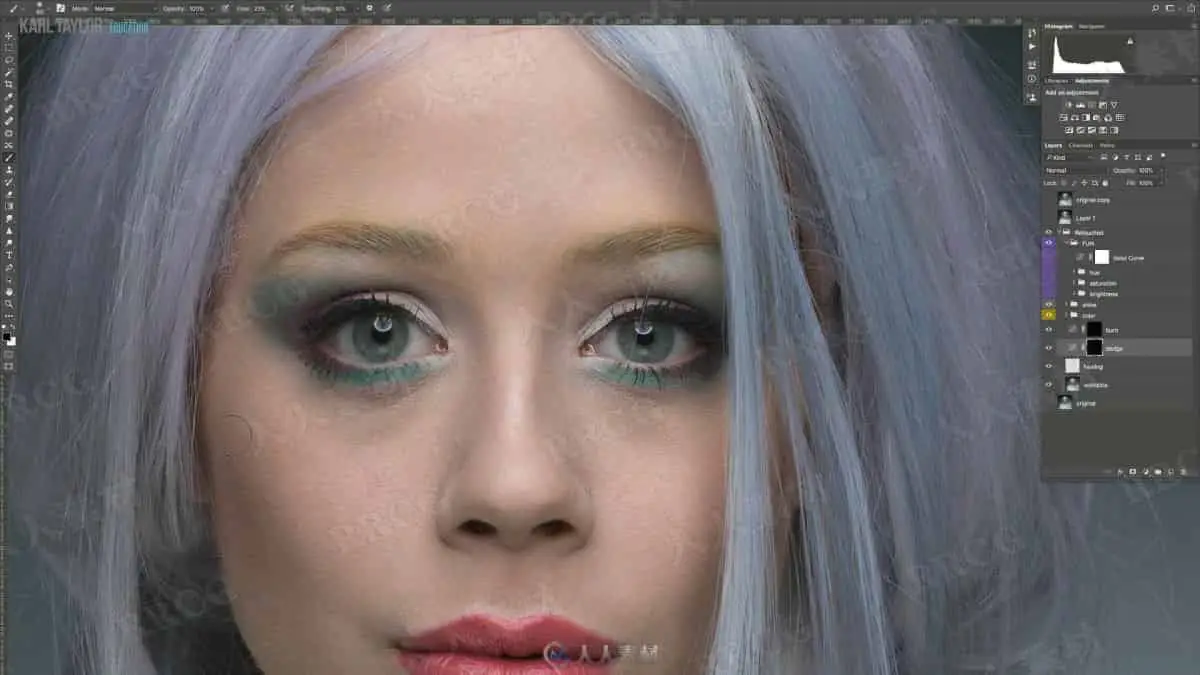
Task: Click the foreground color swatch
Action: pos(7,335)
